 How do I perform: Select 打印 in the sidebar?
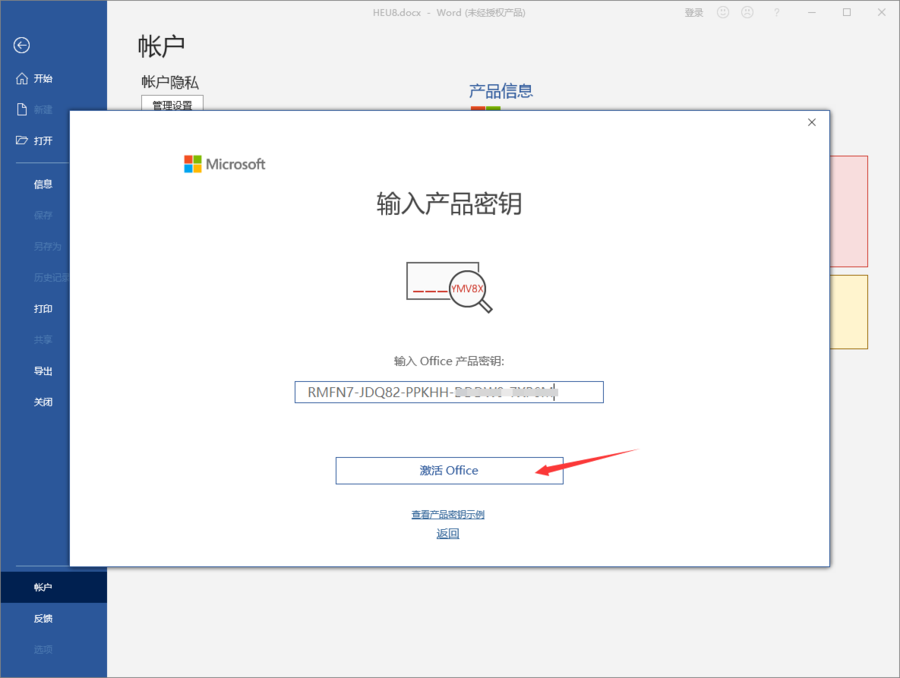tap(43, 308)
